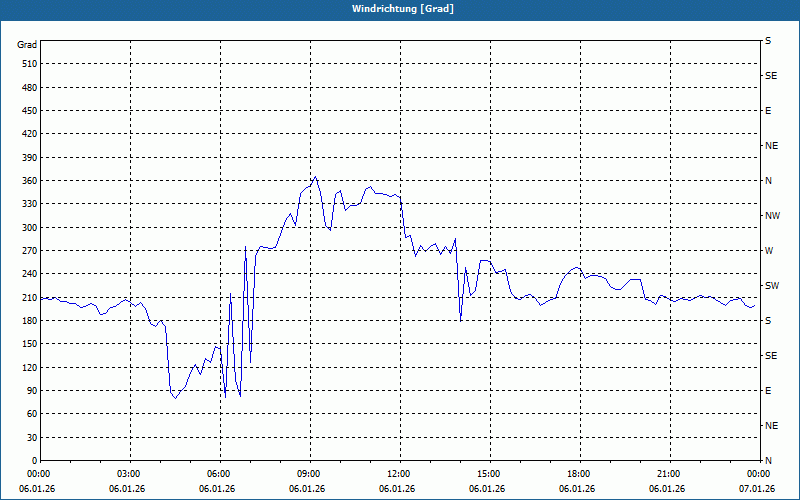The width and height of the screenshot is (800, 500).
Task: Click the blue line's peak near 360 after 09:00
Action: [x=315, y=177]
